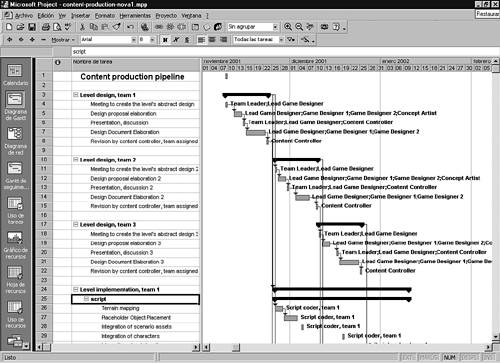
Task: Zoom out of the Gantt timescale
Action: pyautogui.click(x=299, y=27)
